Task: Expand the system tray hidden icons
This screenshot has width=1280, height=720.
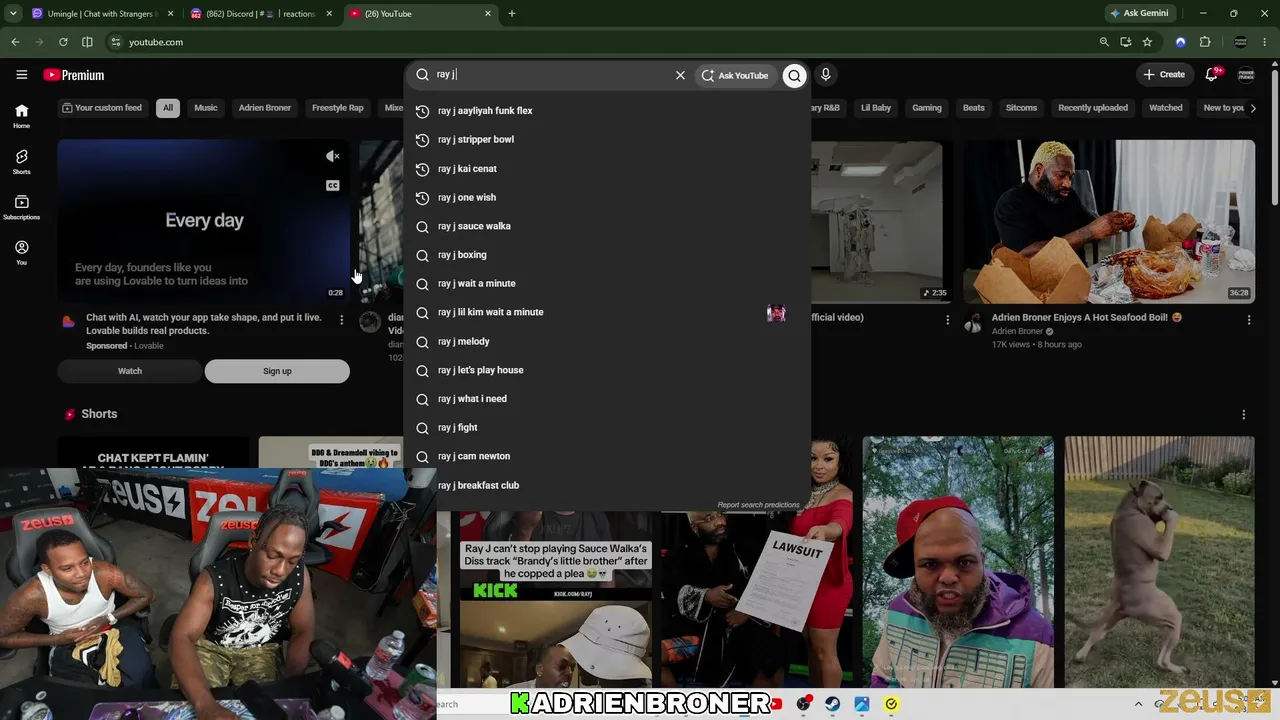Action: pyautogui.click(x=1138, y=704)
